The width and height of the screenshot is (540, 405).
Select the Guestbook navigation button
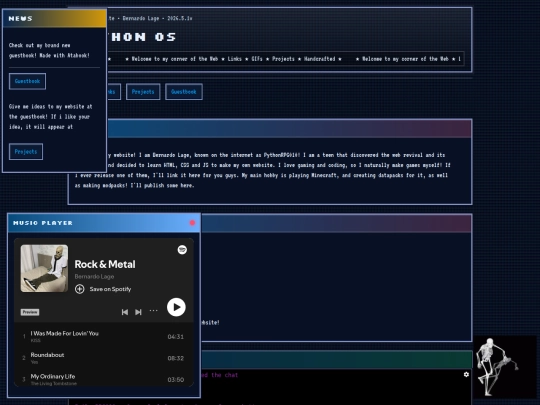184,92
